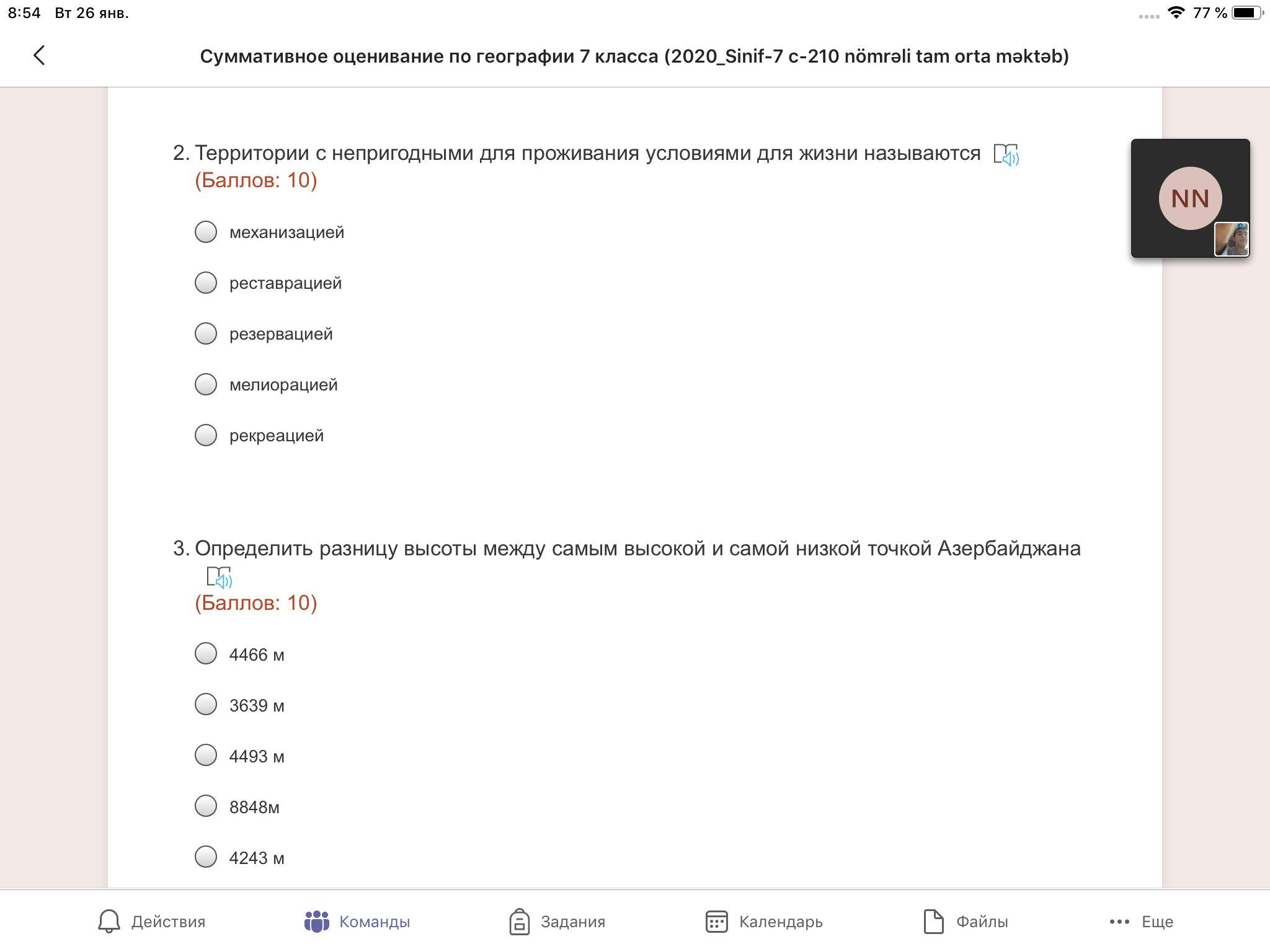
Task: Choose резервацией radio option
Action: [206, 333]
